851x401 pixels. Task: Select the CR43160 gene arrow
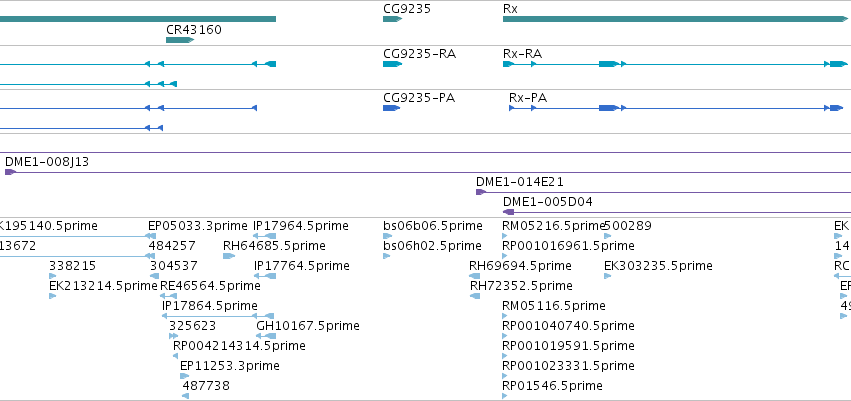pos(180,40)
